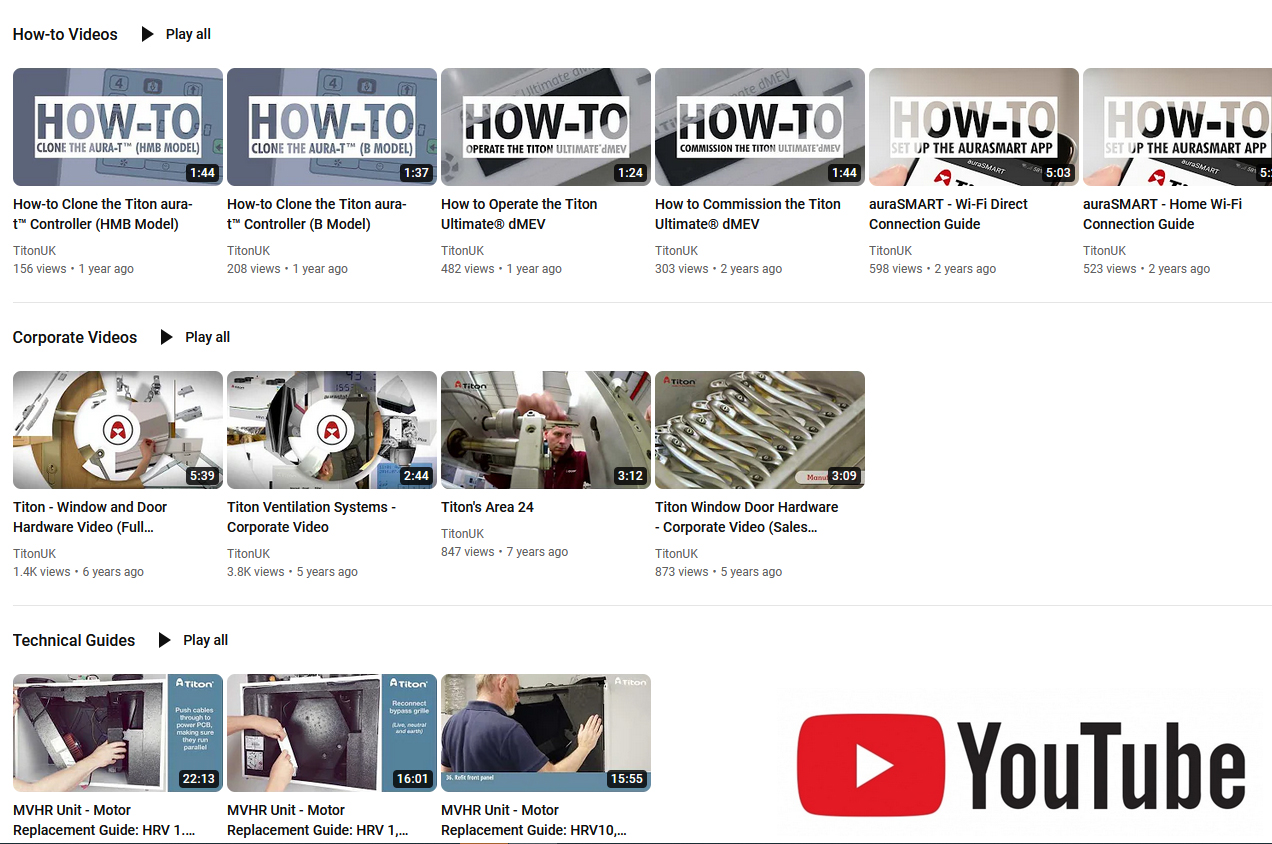Click Play all icon beside How-to Videos
The image size is (1272, 844).
(x=148, y=34)
